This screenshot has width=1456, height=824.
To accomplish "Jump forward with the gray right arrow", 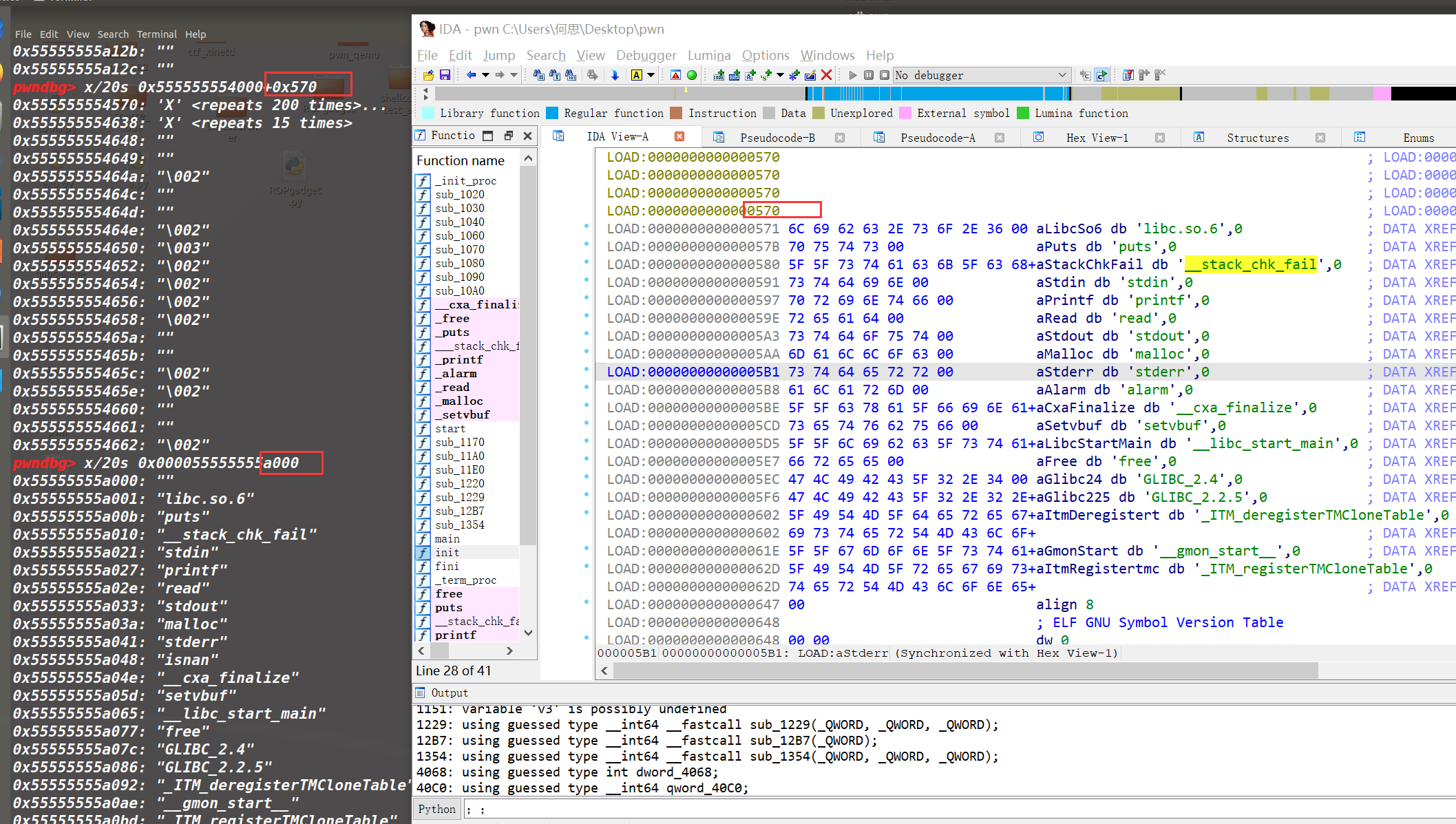I will 500,75.
